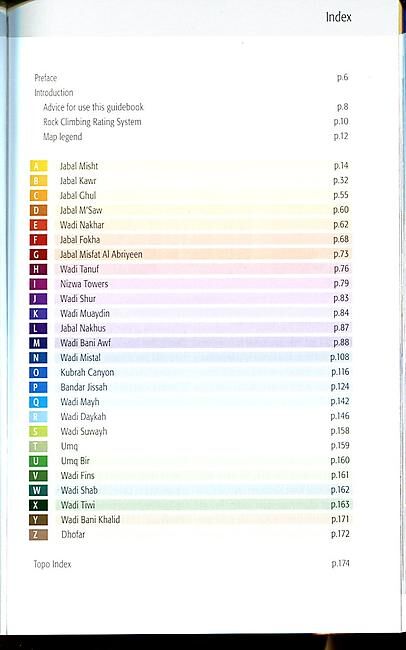Open Advice for use this guidebook

93,107
